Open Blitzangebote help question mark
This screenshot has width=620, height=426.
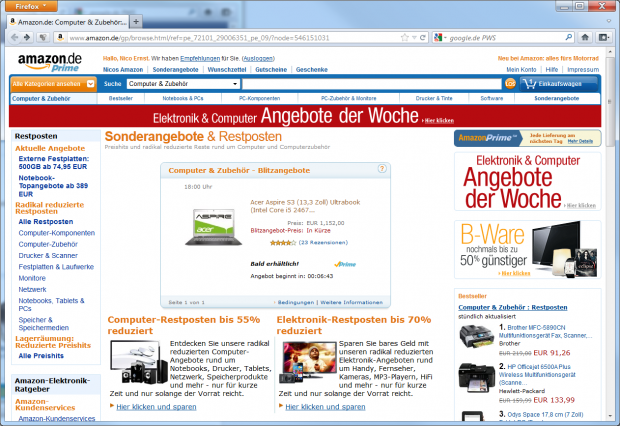pyautogui.click(x=382, y=169)
